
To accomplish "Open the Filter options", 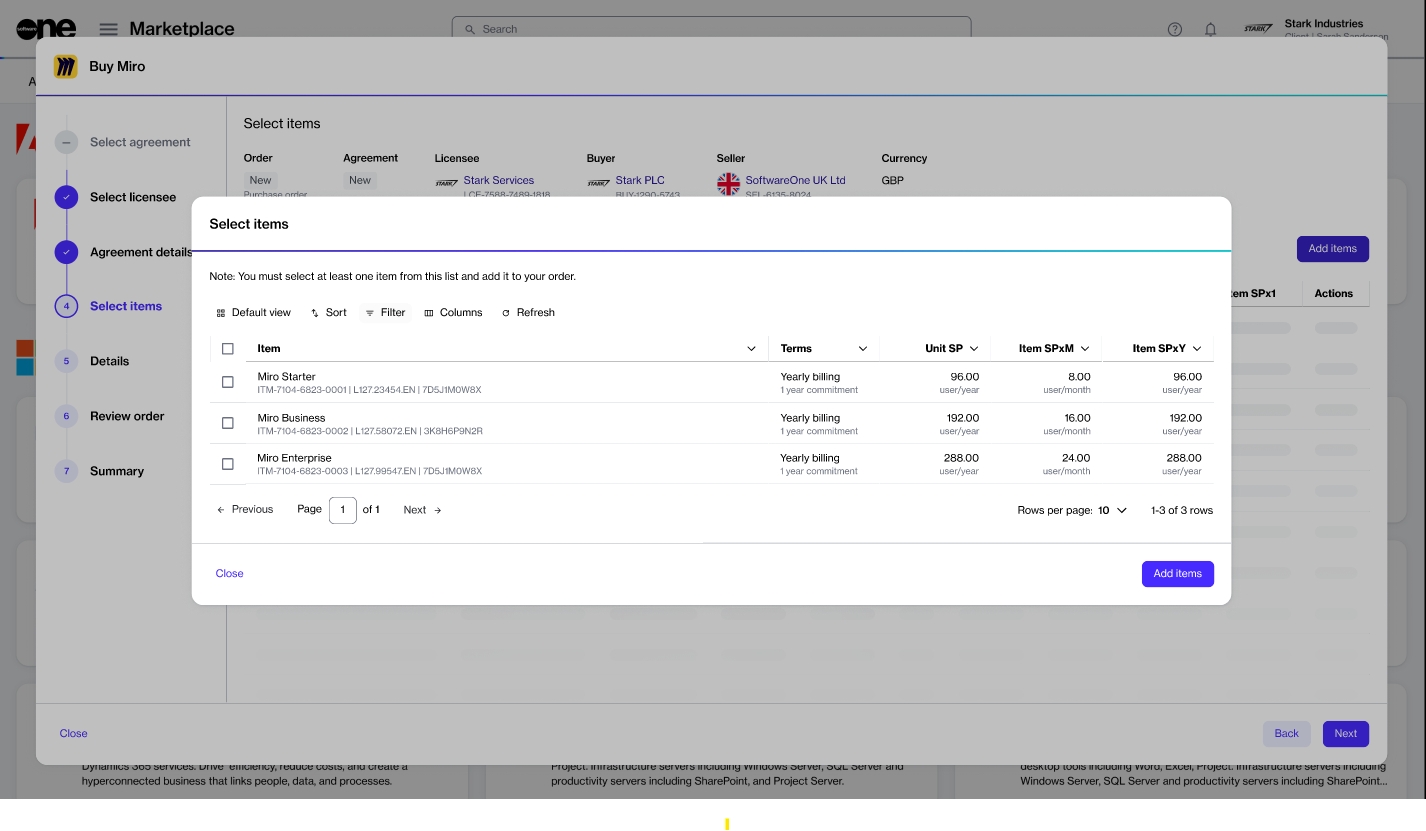I will pyautogui.click(x=385, y=313).
